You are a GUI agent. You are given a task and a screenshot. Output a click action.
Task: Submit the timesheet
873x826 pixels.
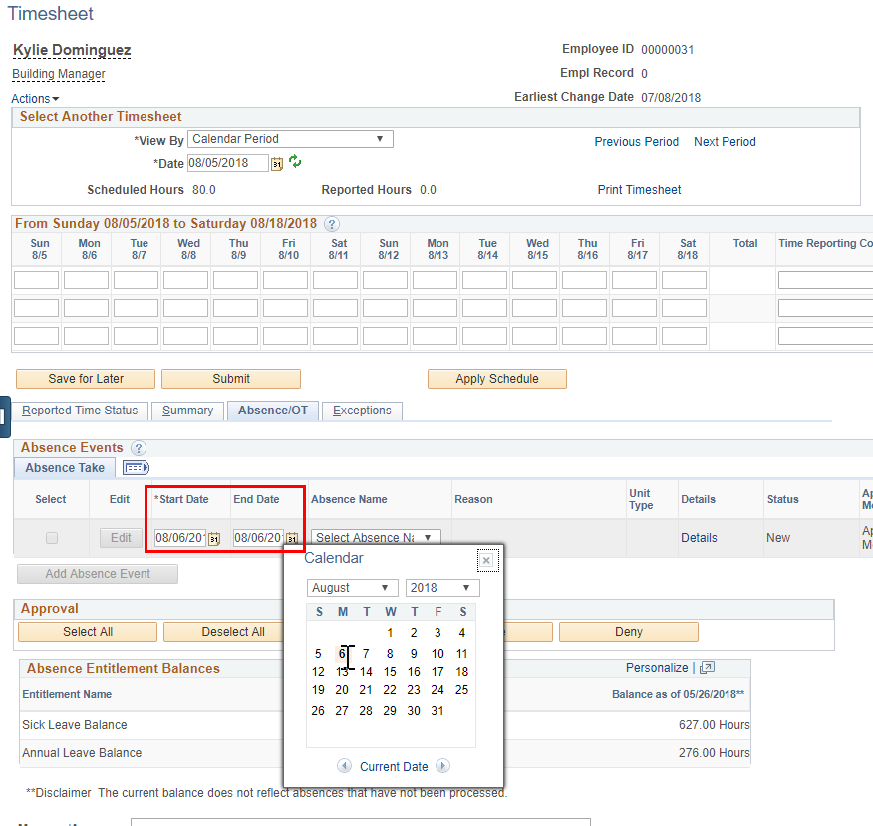point(230,379)
